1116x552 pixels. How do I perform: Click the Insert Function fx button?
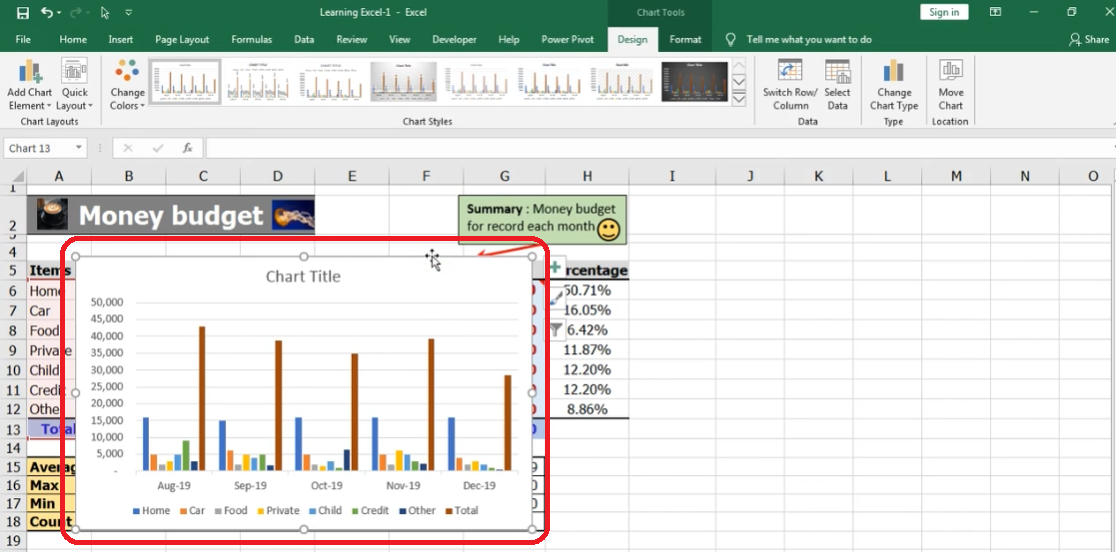(187, 148)
